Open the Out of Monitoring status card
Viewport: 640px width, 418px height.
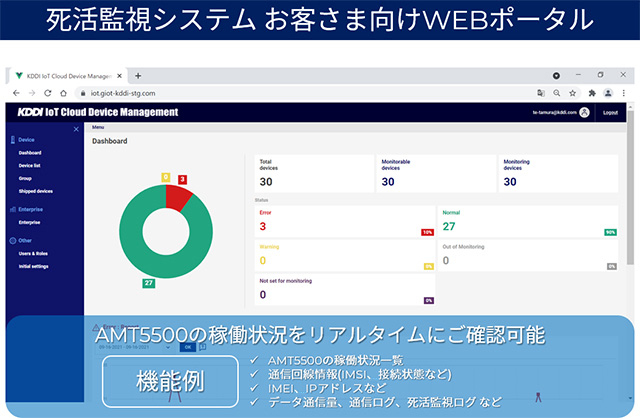click(x=528, y=256)
